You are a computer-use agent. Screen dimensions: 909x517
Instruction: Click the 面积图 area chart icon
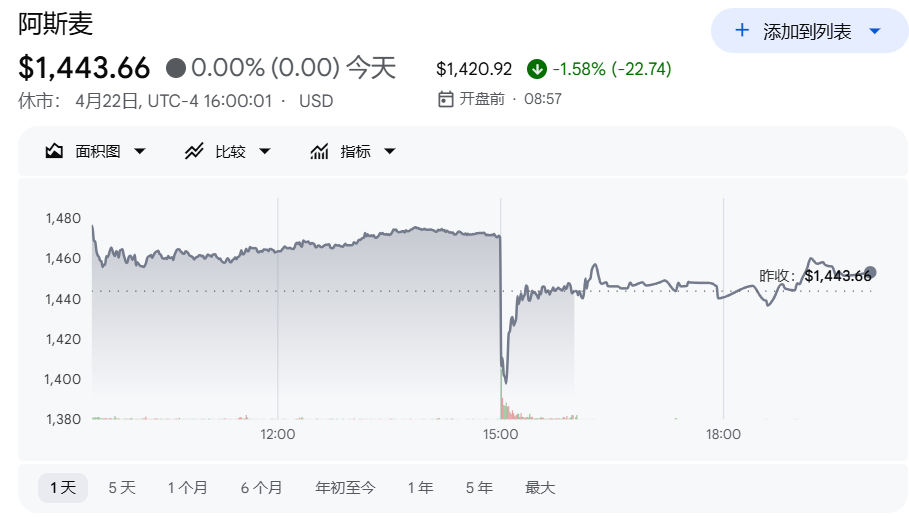tap(55, 151)
